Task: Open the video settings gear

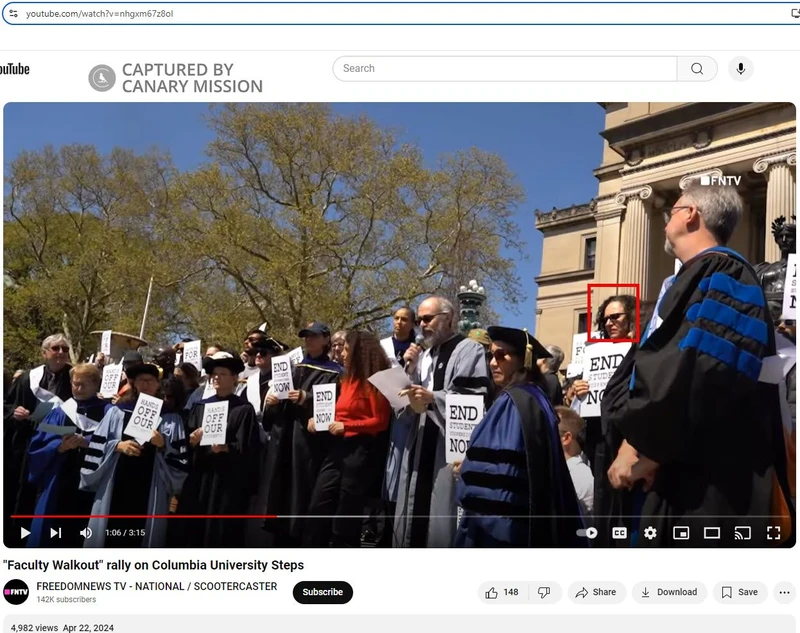Action: point(650,533)
